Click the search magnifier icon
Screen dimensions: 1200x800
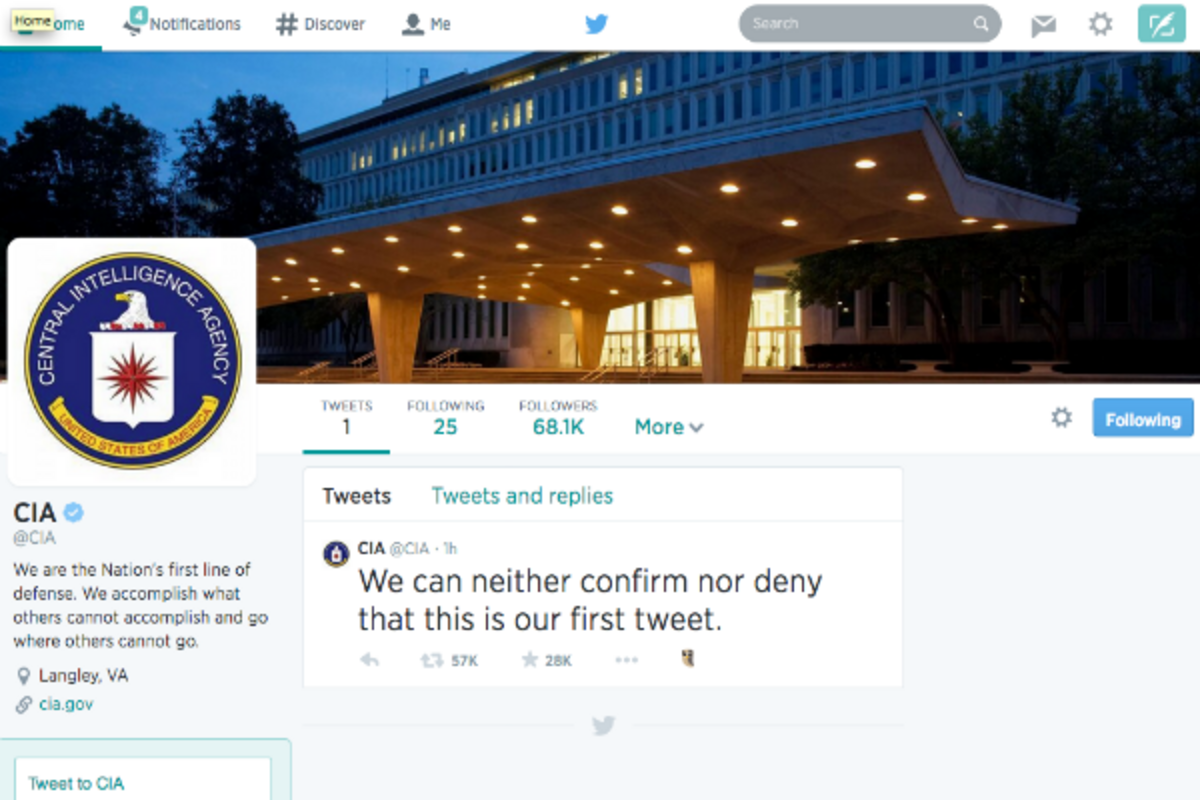coord(981,24)
